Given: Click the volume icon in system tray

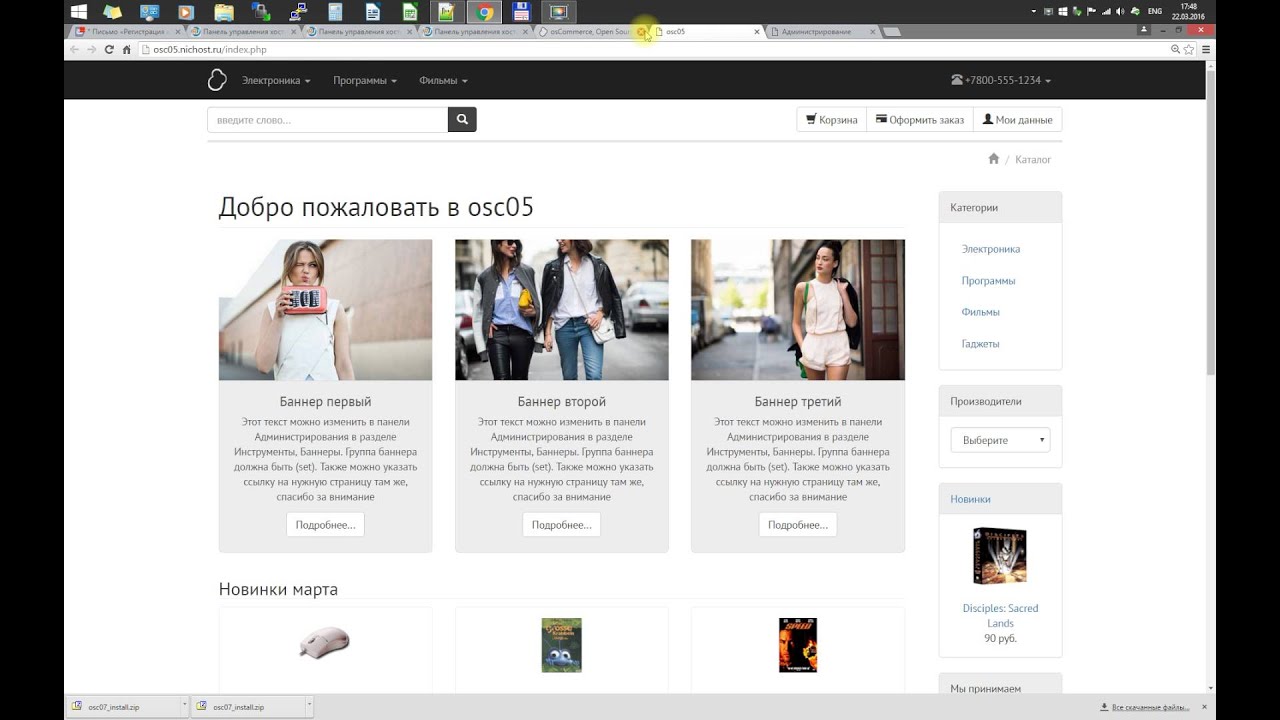Looking at the screenshot, I should point(1120,11).
